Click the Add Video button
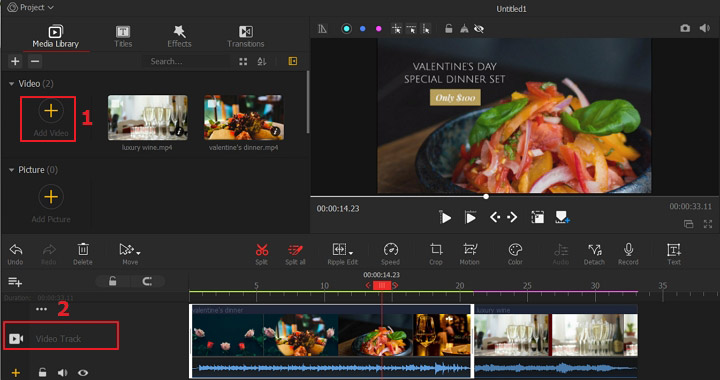 (x=51, y=118)
